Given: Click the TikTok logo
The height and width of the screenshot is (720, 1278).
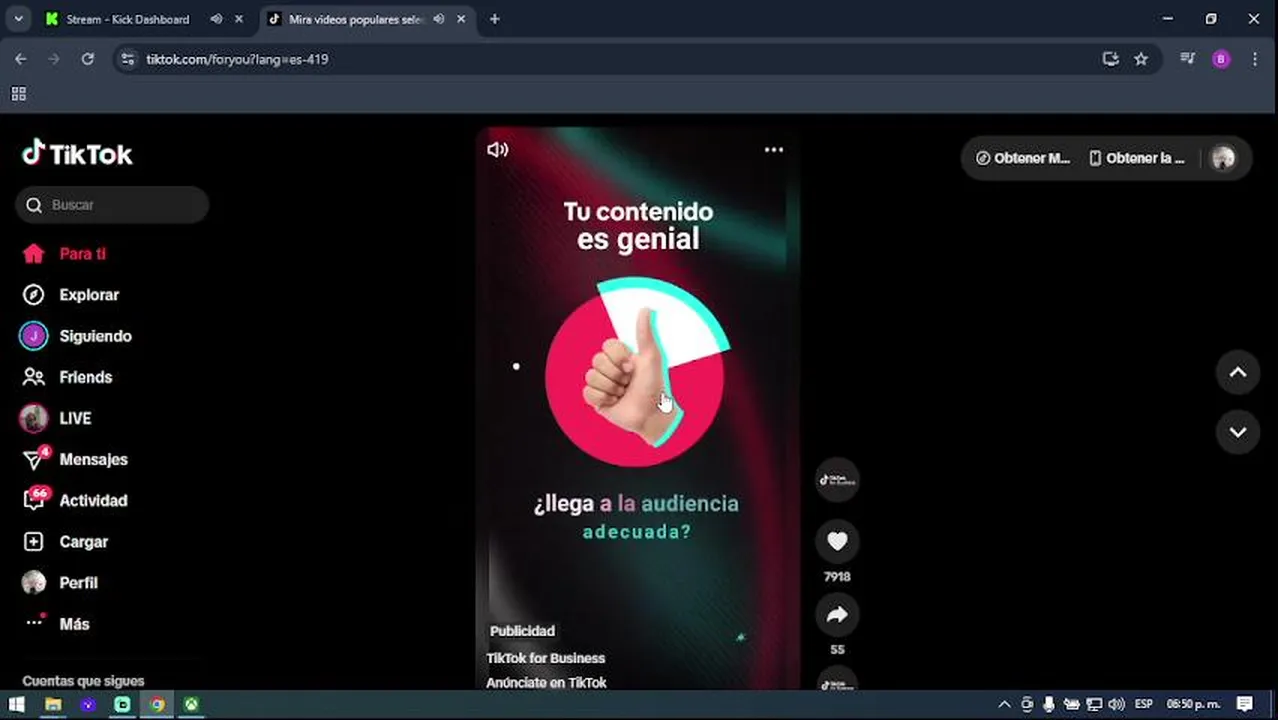Looking at the screenshot, I should [x=77, y=153].
